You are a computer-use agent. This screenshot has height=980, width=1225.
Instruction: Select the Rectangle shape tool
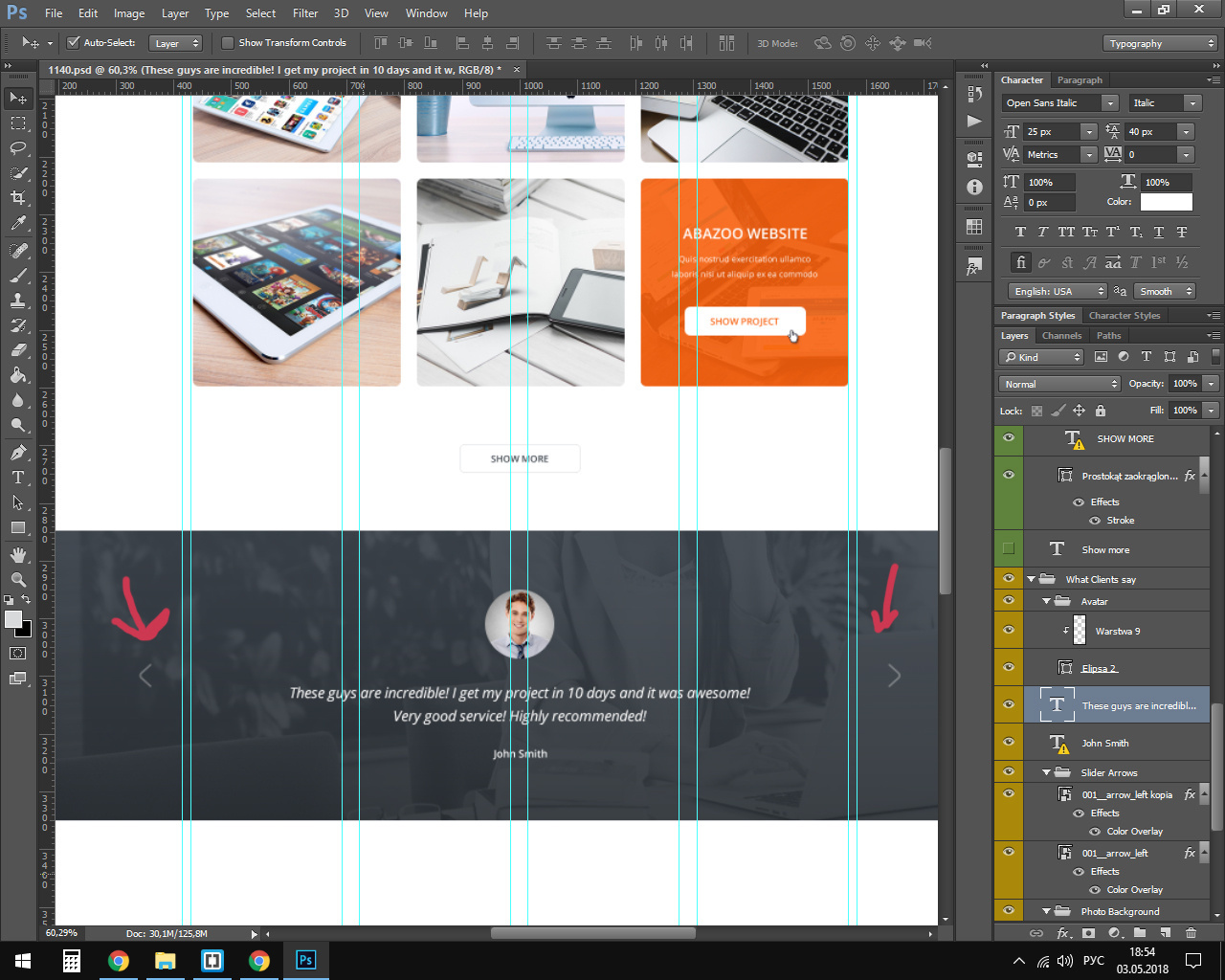[x=18, y=527]
